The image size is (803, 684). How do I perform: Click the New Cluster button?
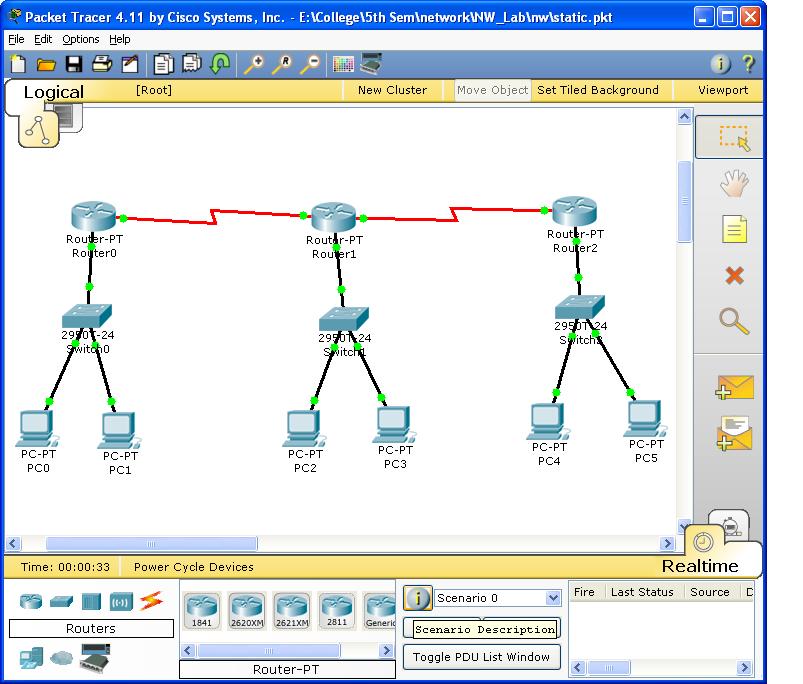pos(392,90)
